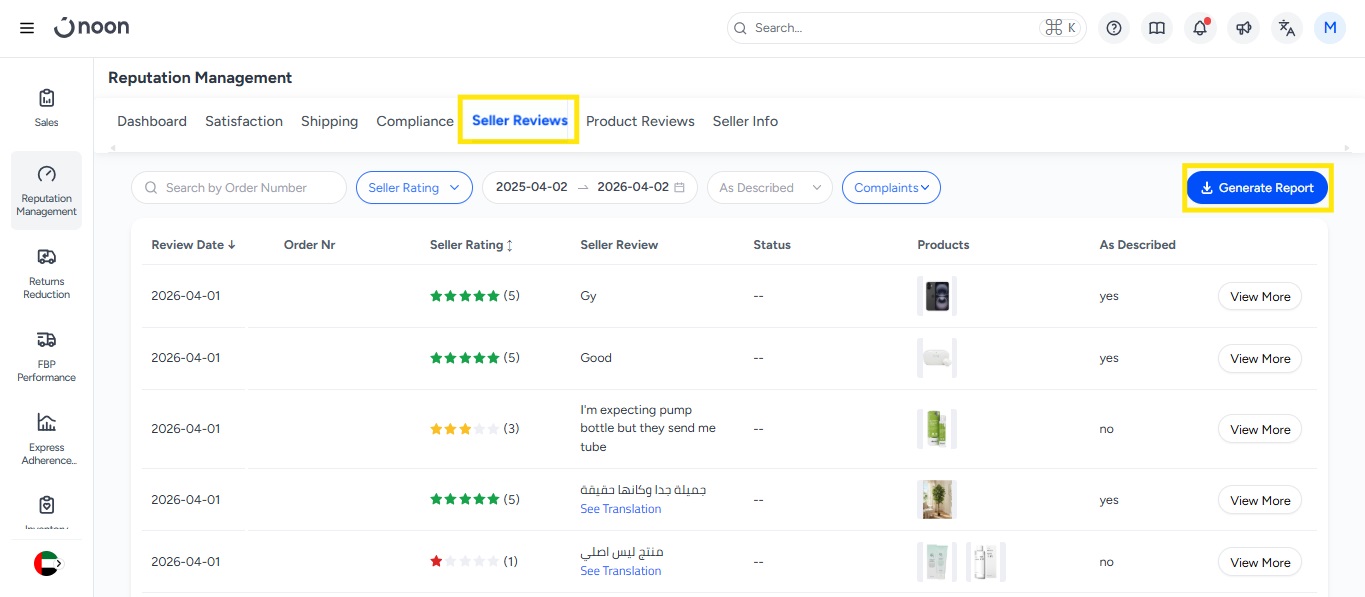Open the documentation book icon
Image resolution: width=1365 pixels, height=597 pixels.
1157,28
